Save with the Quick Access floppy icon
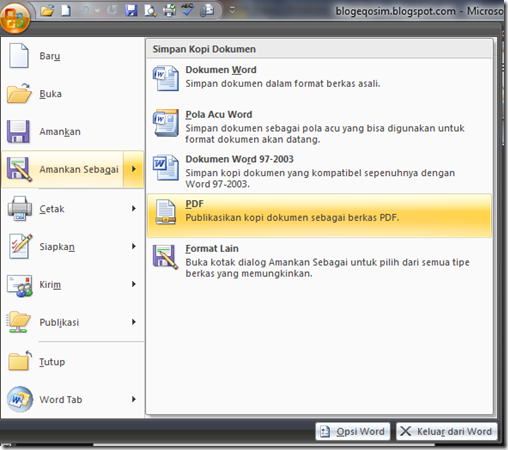 131,10
